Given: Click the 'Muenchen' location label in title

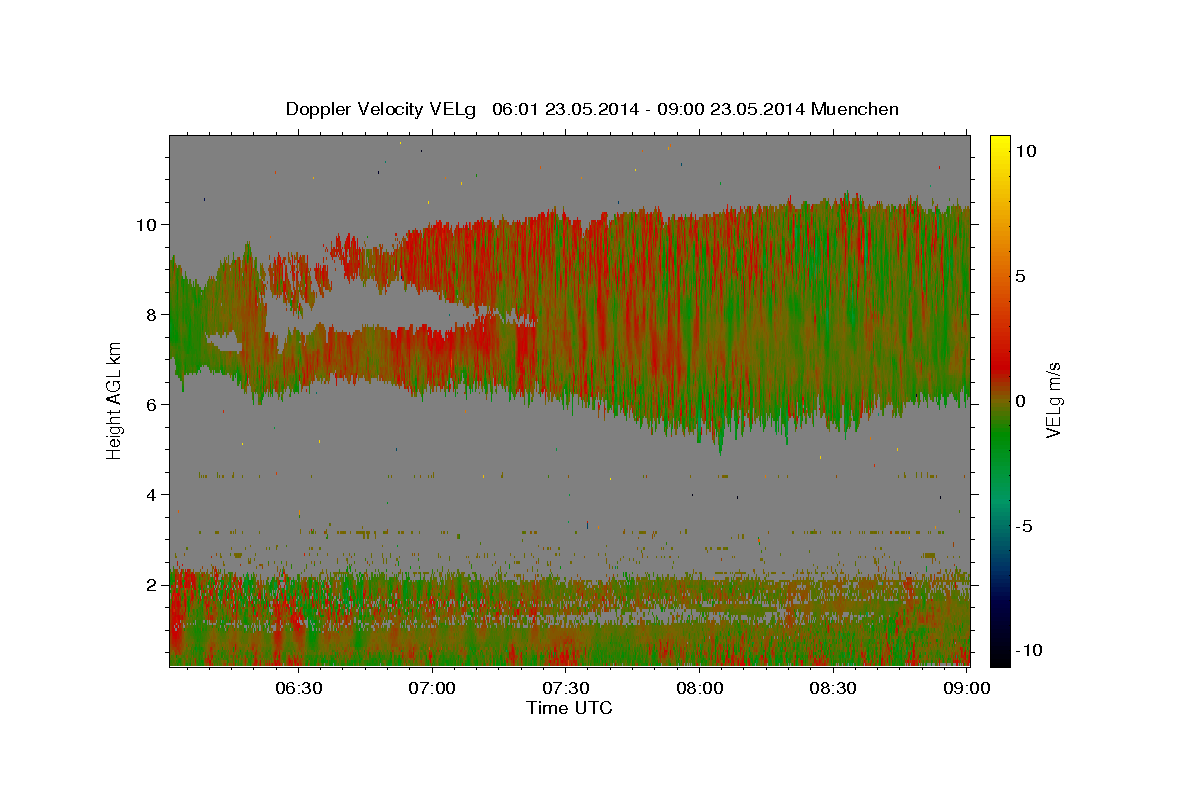Looking at the screenshot, I should [x=855, y=109].
